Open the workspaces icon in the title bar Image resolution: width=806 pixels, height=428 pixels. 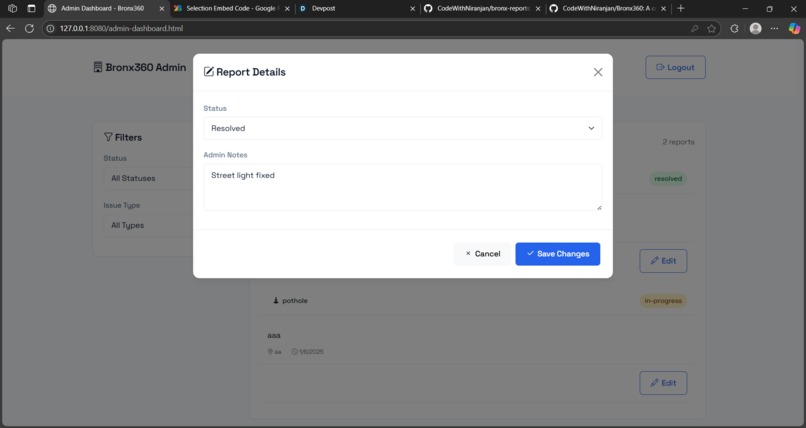click(12, 8)
